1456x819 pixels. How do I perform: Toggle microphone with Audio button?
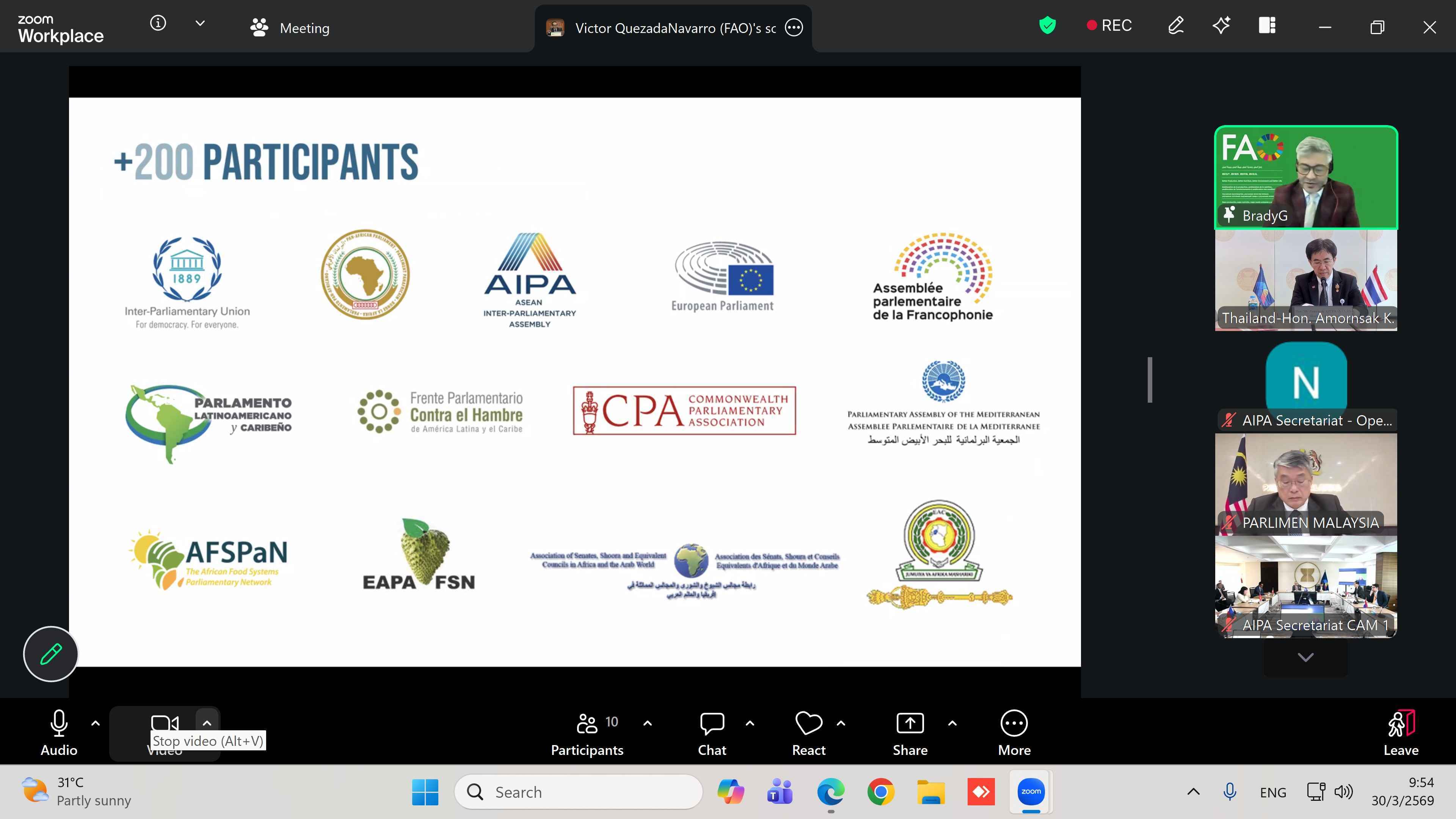click(x=59, y=723)
